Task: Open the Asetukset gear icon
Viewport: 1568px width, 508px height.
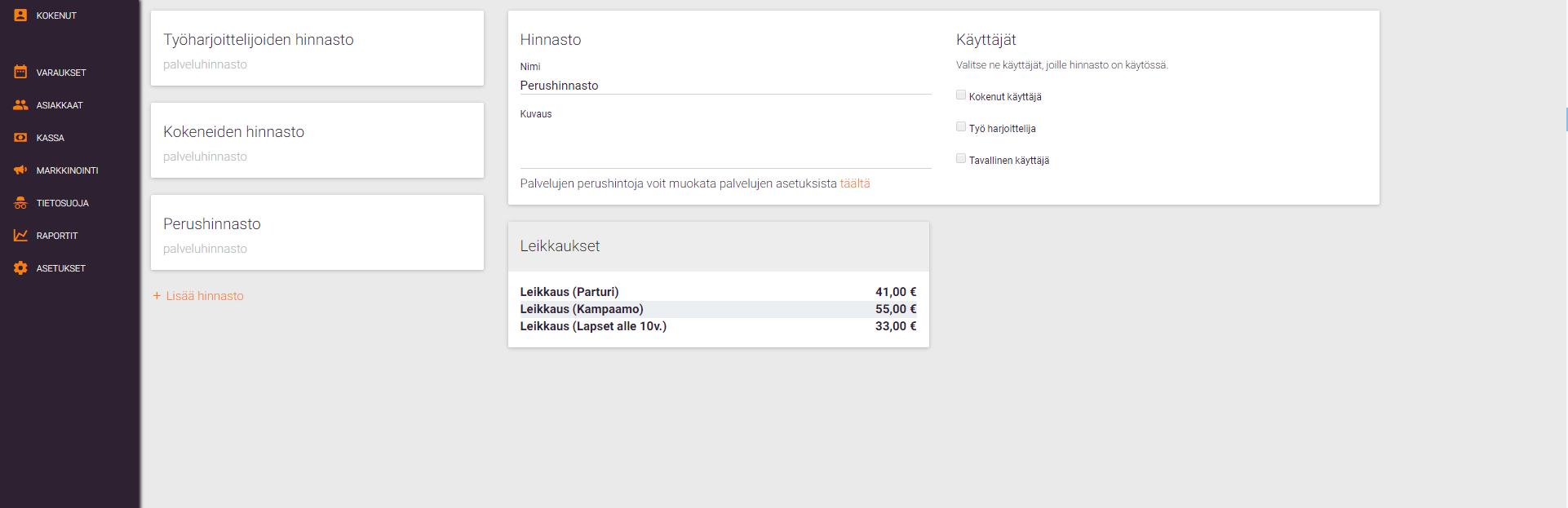Action: (x=20, y=268)
